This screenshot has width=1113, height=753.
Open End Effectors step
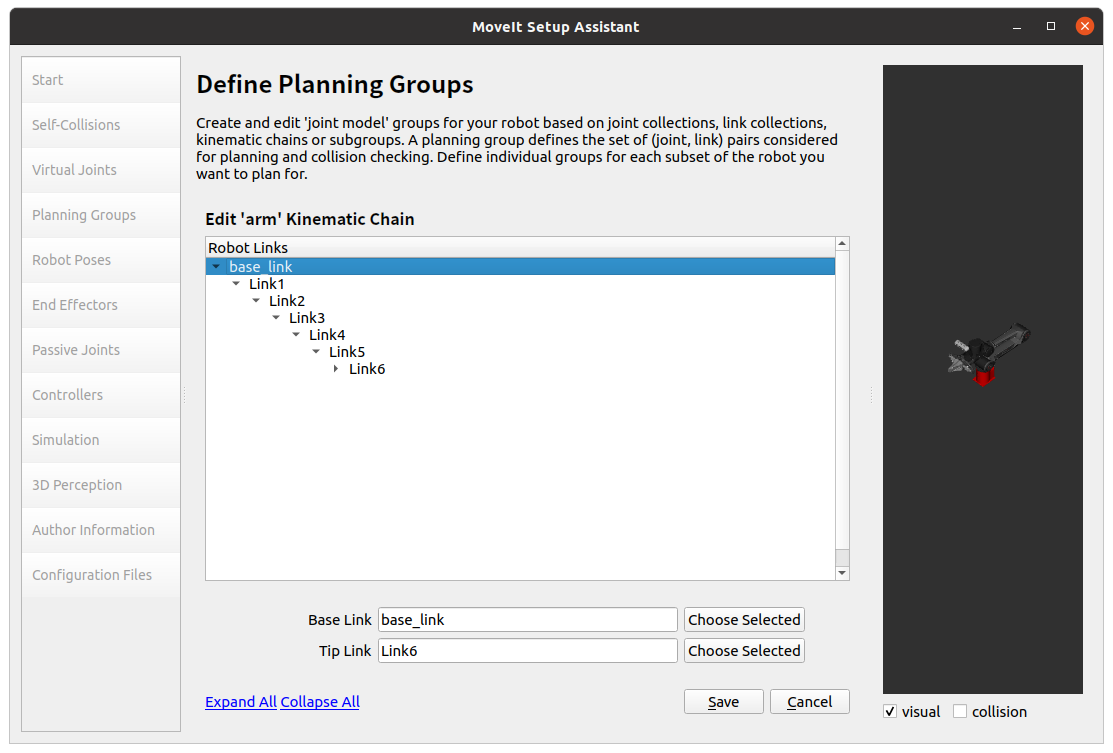101,305
